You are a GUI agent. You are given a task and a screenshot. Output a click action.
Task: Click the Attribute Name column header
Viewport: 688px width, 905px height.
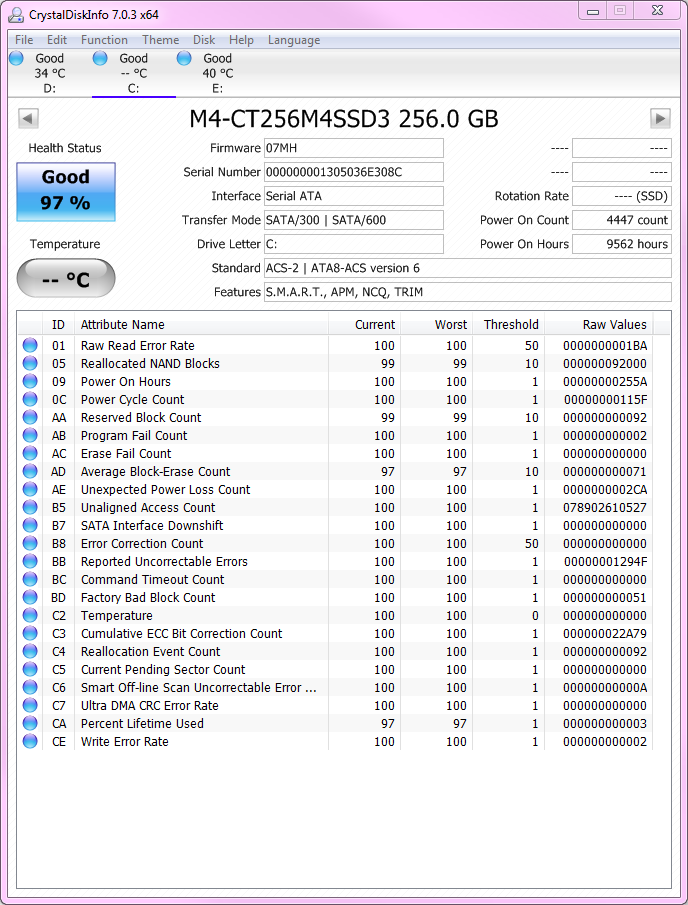point(201,324)
